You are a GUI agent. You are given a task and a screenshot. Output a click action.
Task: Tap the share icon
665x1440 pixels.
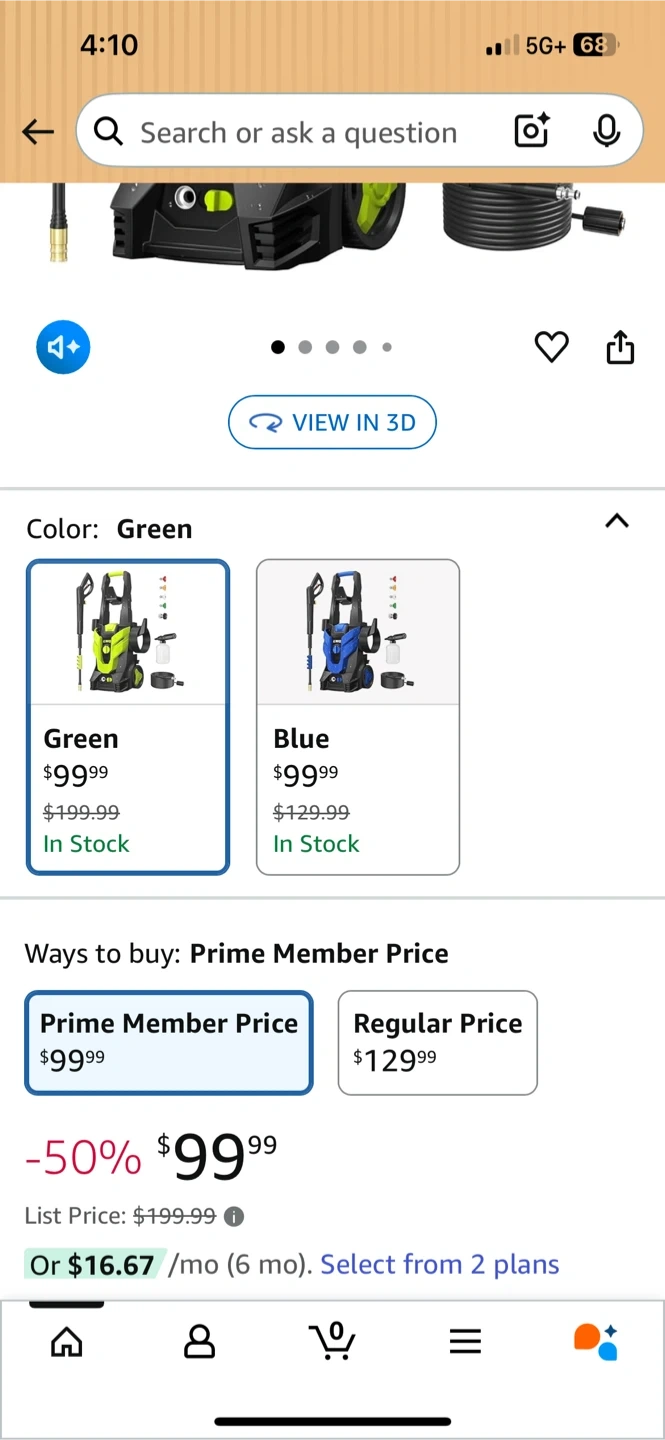(x=620, y=347)
